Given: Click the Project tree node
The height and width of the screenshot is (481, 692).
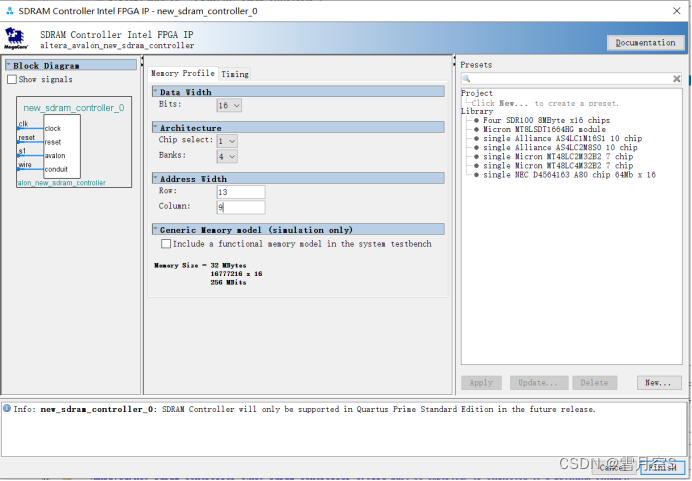Looking at the screenshot, I should coord(477,93).
